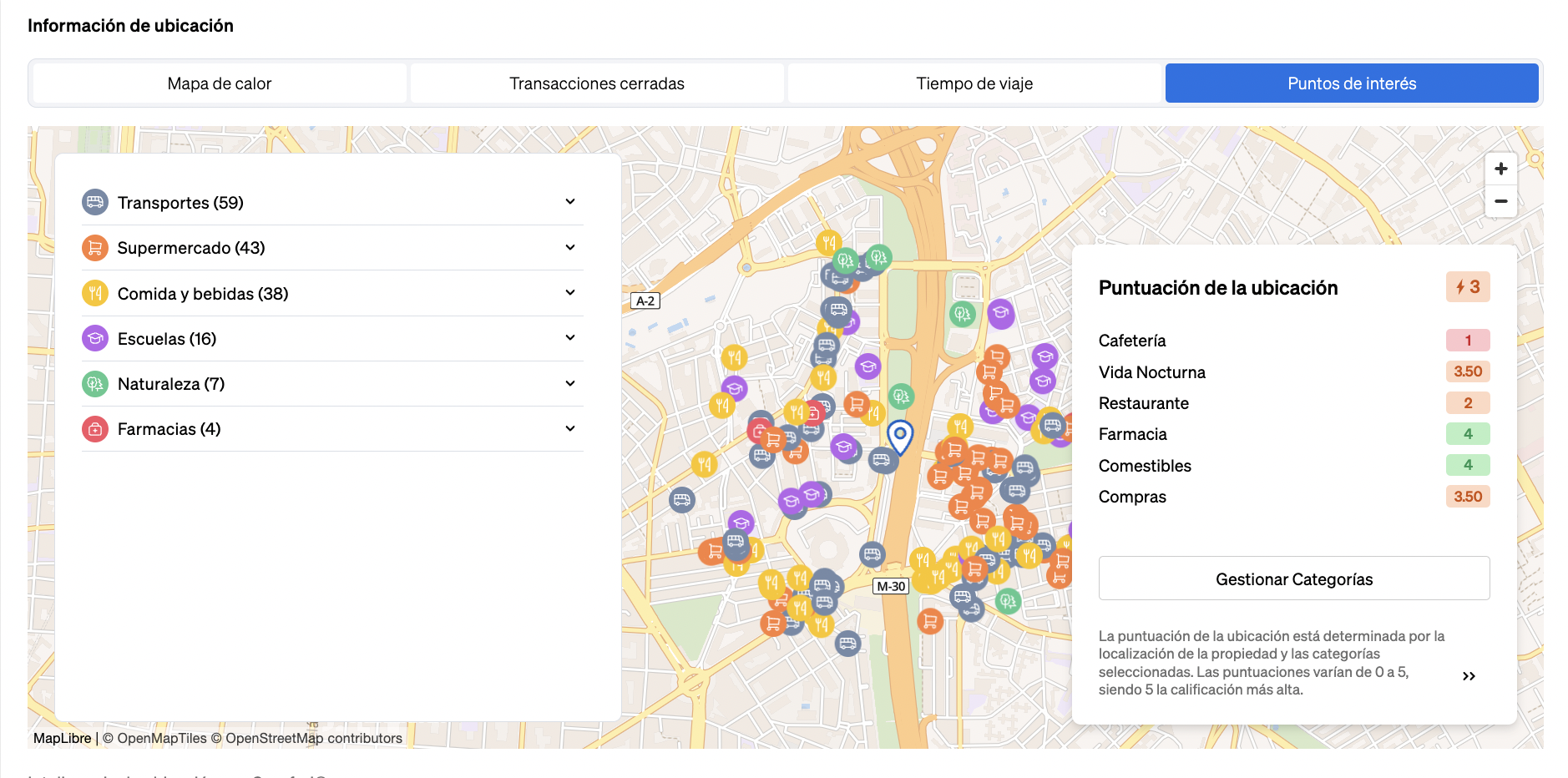Click the Restaurante score 2
The height and width of the screenshot is (778, 1568).
(x=1468, y=403)
